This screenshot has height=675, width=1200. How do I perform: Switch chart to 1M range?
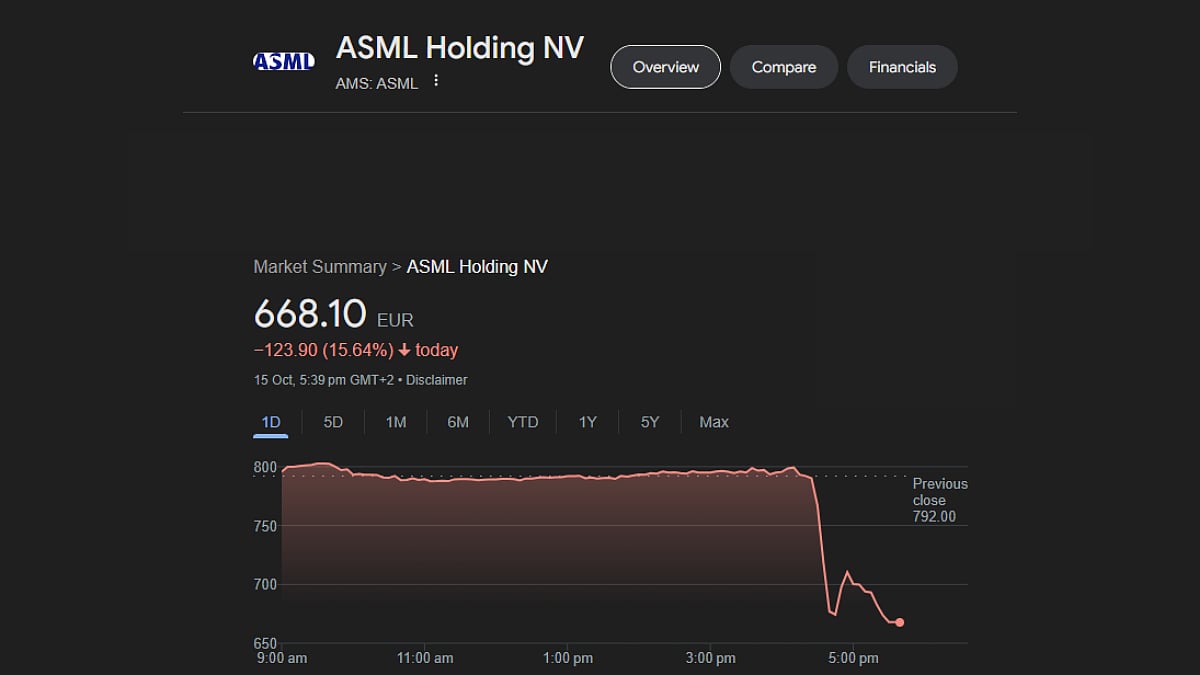pos(396,422)
